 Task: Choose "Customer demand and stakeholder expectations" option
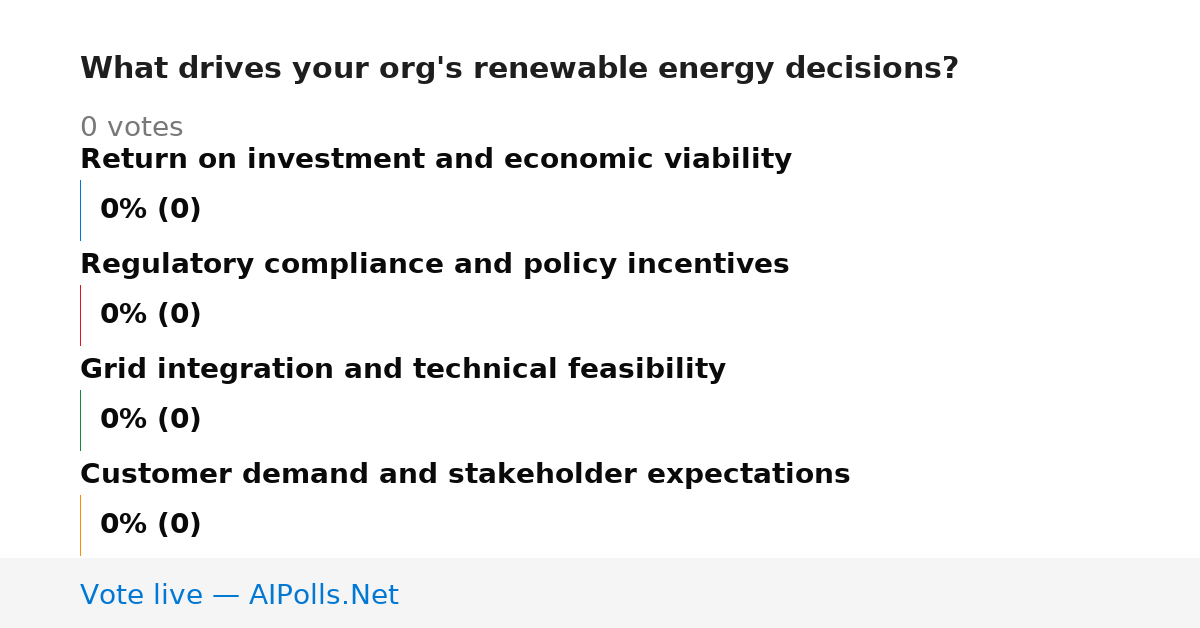tap(465, 475)
